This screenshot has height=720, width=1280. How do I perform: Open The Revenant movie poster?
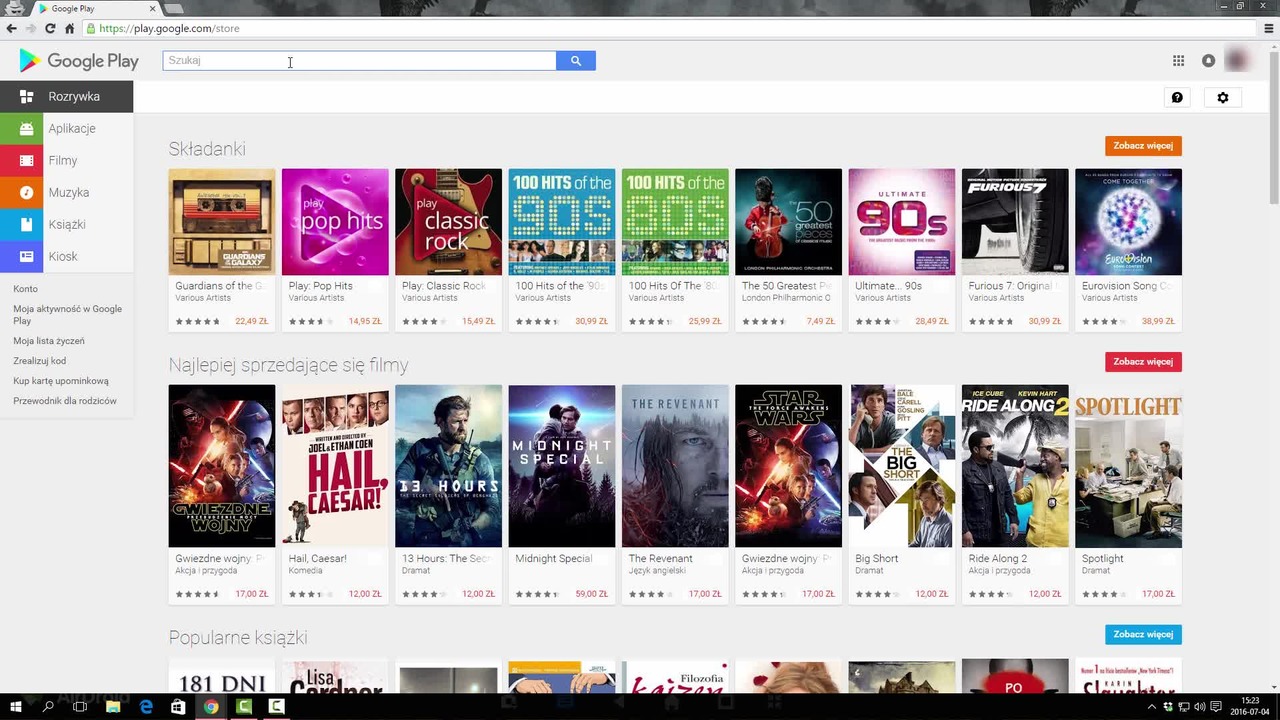(675, 466)
